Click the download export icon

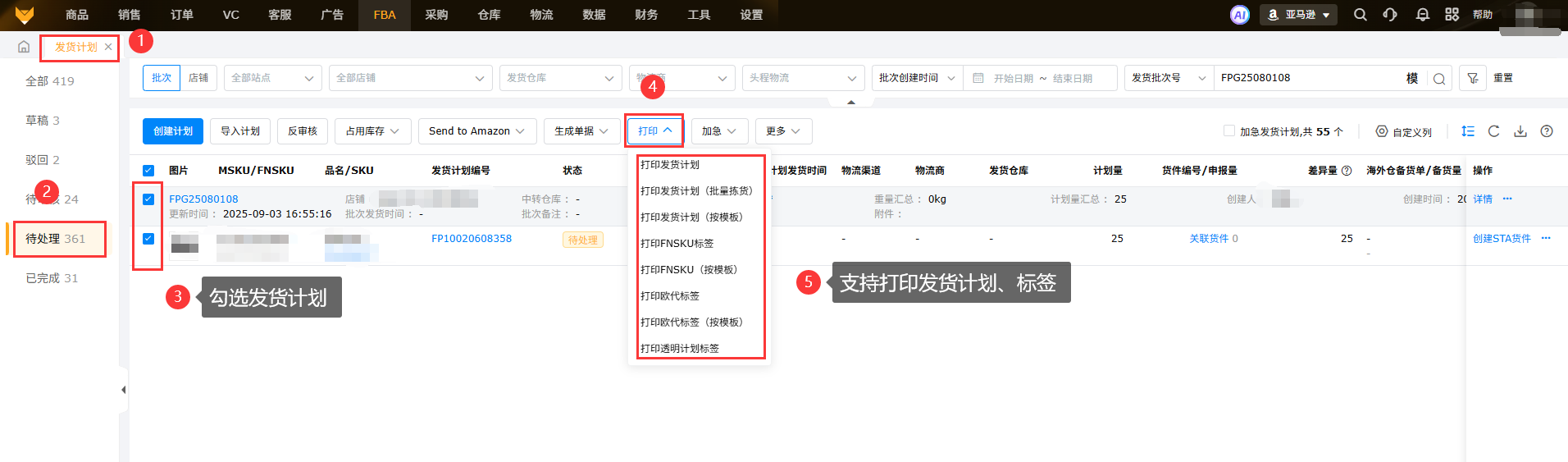tap(1520, 131)
